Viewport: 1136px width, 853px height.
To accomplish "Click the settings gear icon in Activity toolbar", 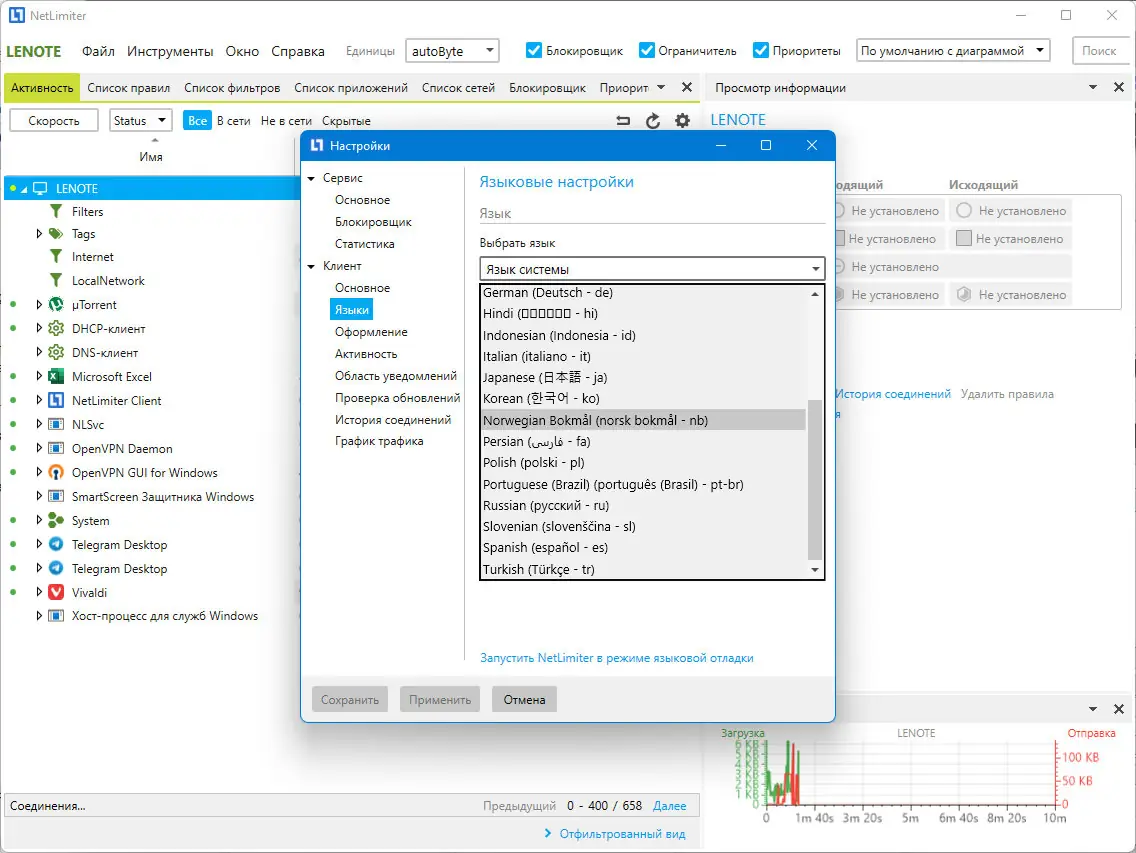I will coord(682,121).
